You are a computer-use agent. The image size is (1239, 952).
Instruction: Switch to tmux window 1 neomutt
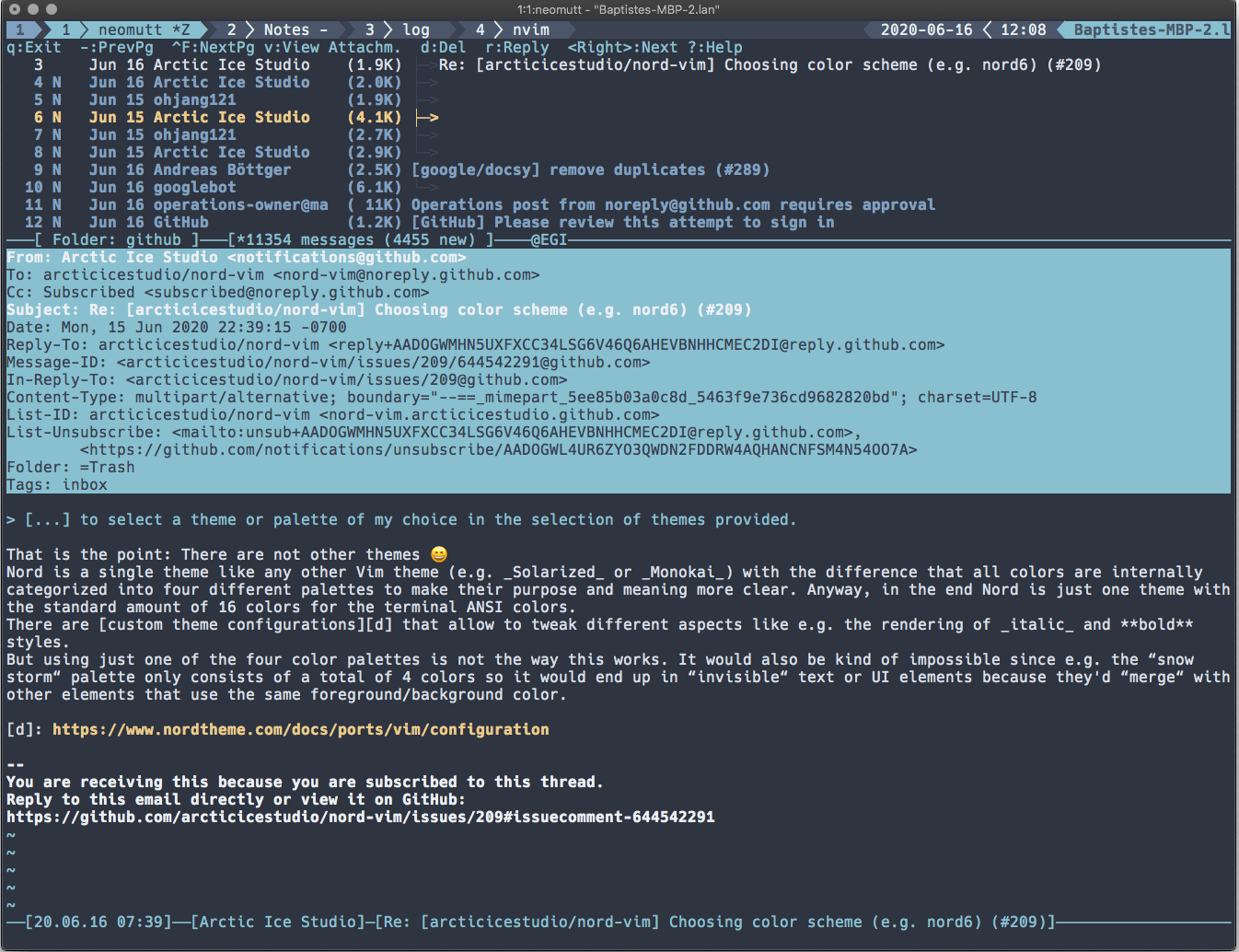point(125,29)
